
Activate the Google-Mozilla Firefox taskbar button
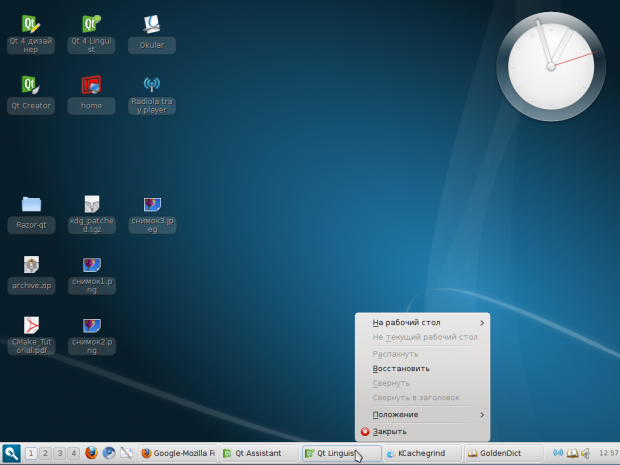(178, 453)
